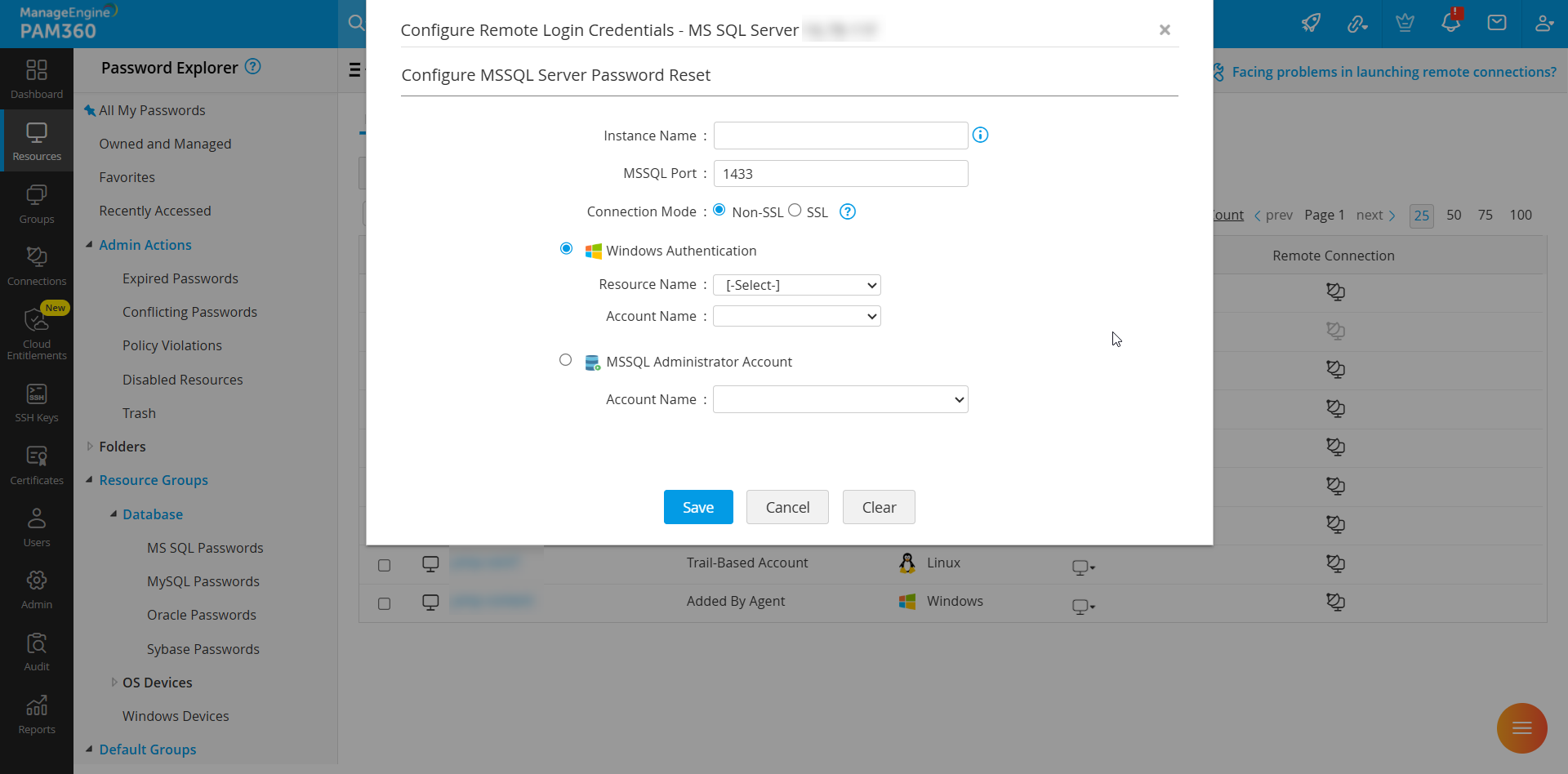The image size is (1568, 774).
Task: Open Cloud Entitlements in the sidebar
Action: coord(37,331)
